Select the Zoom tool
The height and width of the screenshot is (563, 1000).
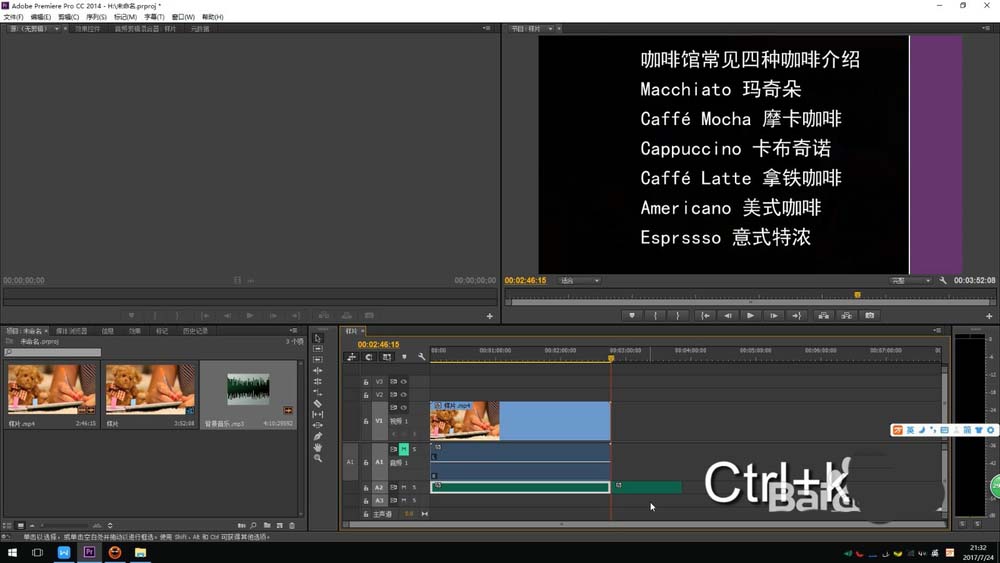tap(318, 458)
